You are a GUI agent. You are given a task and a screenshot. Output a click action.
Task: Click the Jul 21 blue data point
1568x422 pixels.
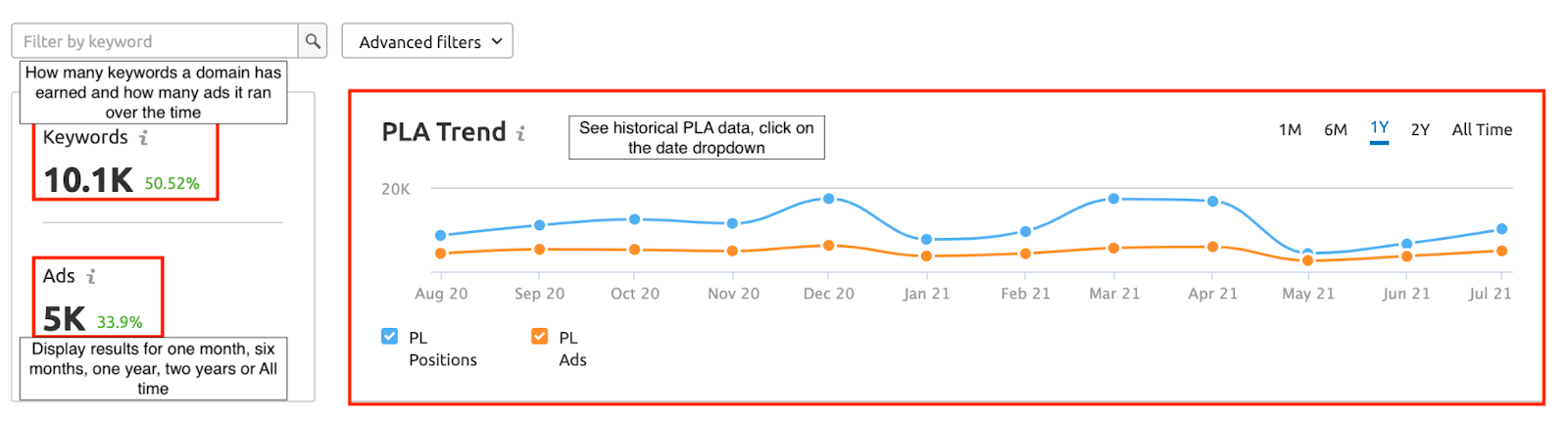point(1501,229)
